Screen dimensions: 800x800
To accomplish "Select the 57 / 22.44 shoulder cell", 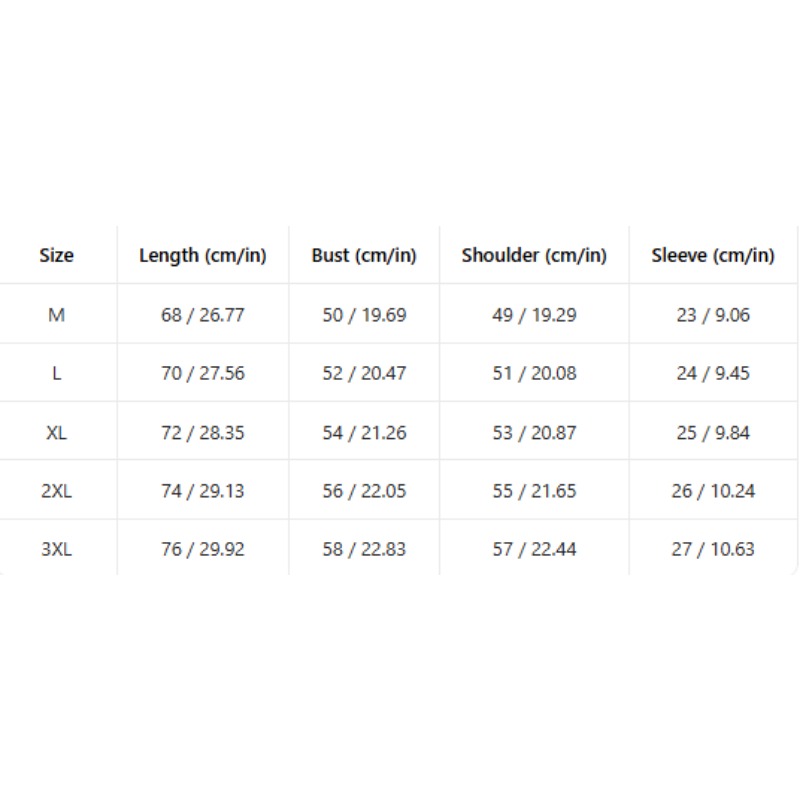I will click(x=534, y=549).
